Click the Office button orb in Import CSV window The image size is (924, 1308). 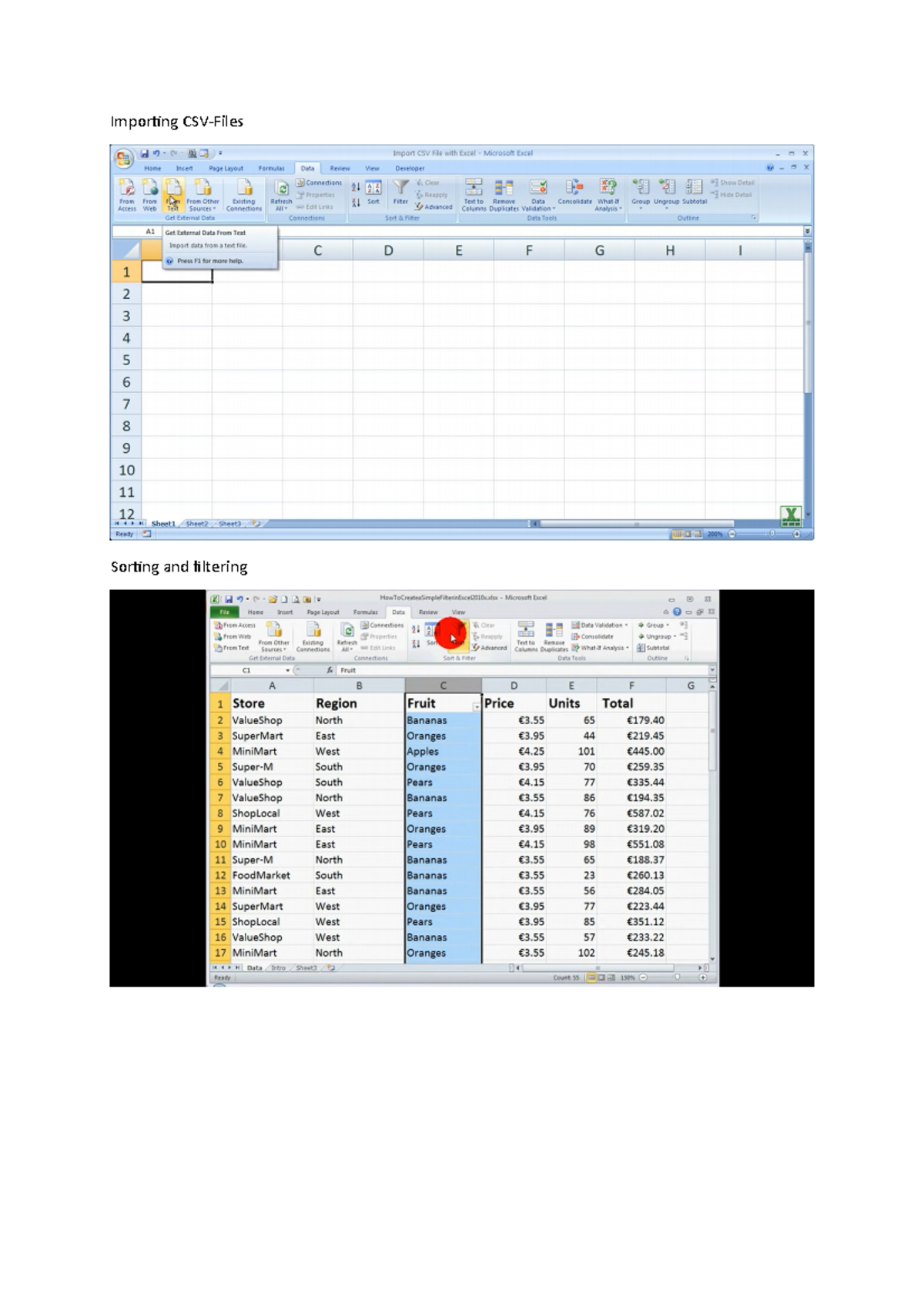pos(123,159)
